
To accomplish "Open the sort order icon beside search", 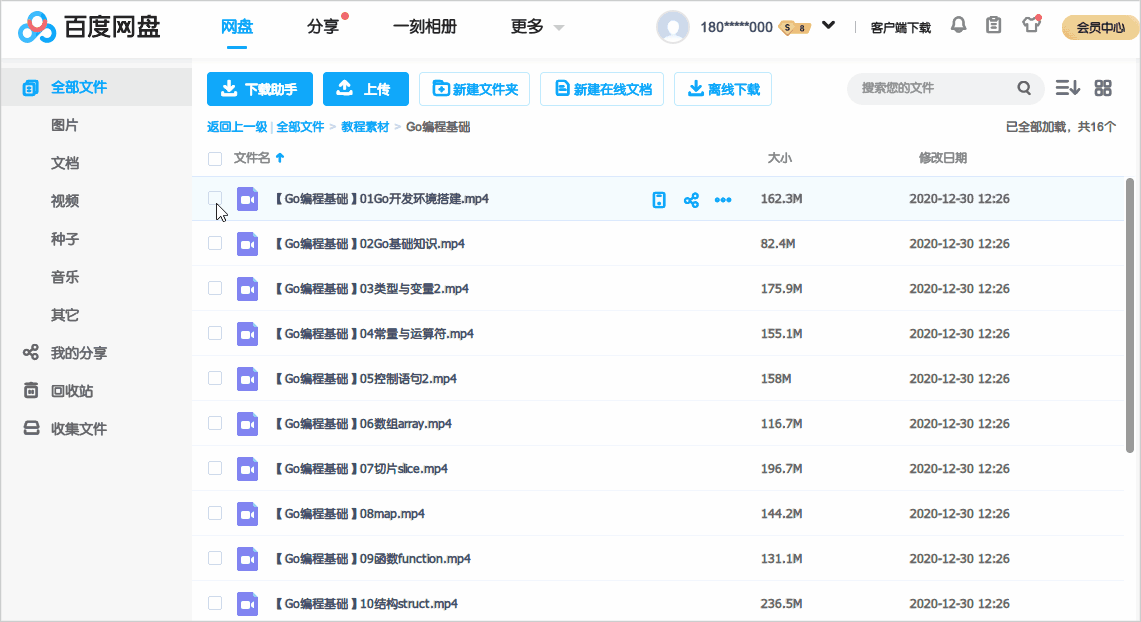I will (x=1067, y=88).
